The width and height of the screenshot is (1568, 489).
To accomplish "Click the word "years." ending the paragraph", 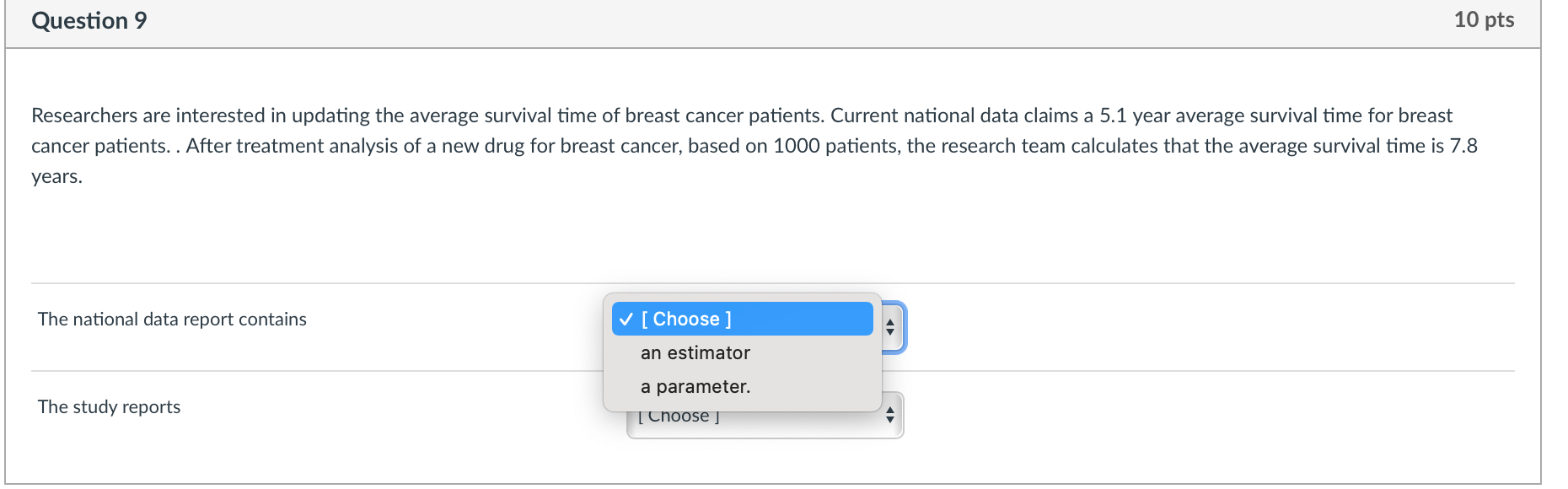I will (x=56, y=176).
